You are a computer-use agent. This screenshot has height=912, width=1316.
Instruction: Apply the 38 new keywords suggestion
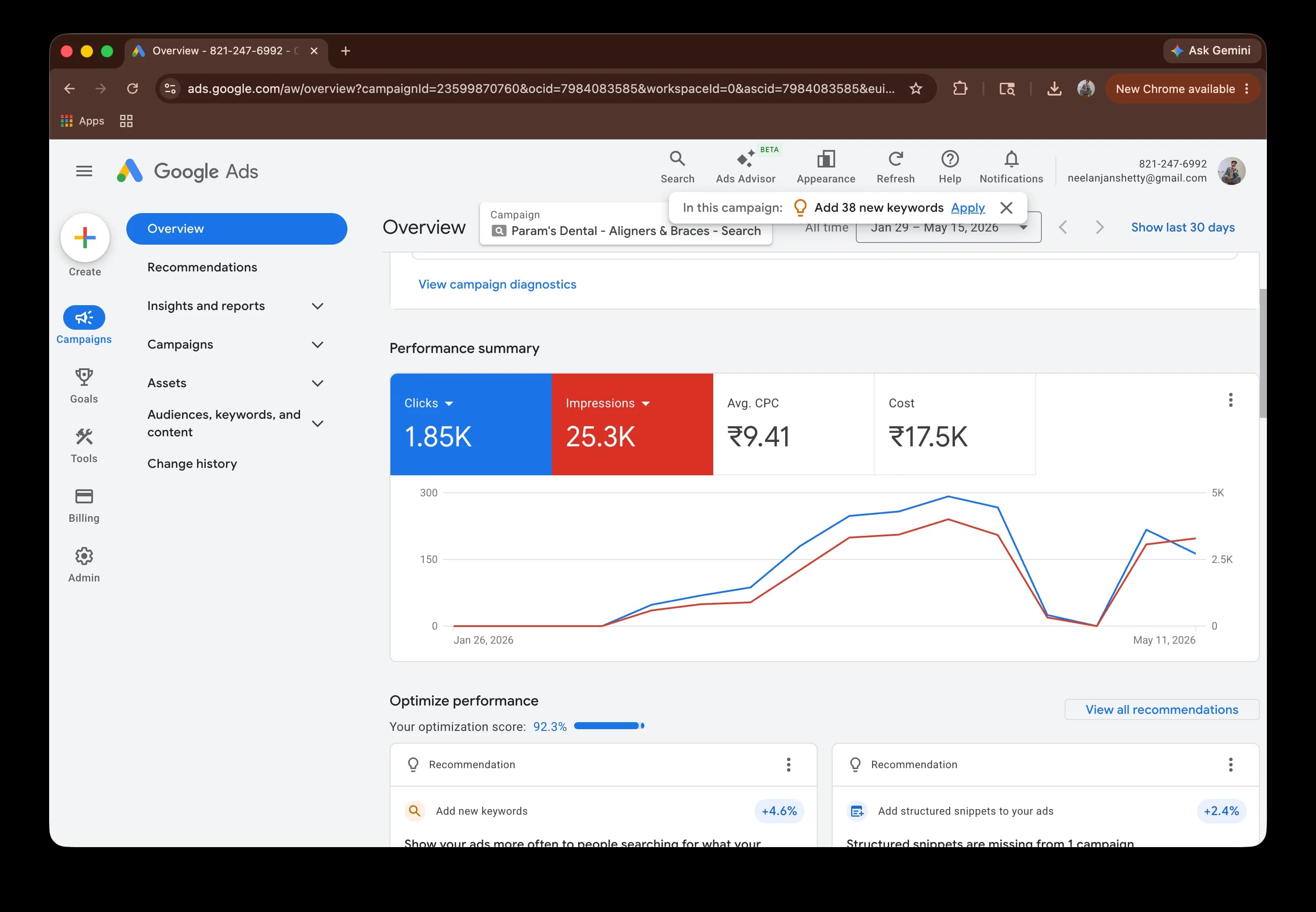[x=967, y=207]
